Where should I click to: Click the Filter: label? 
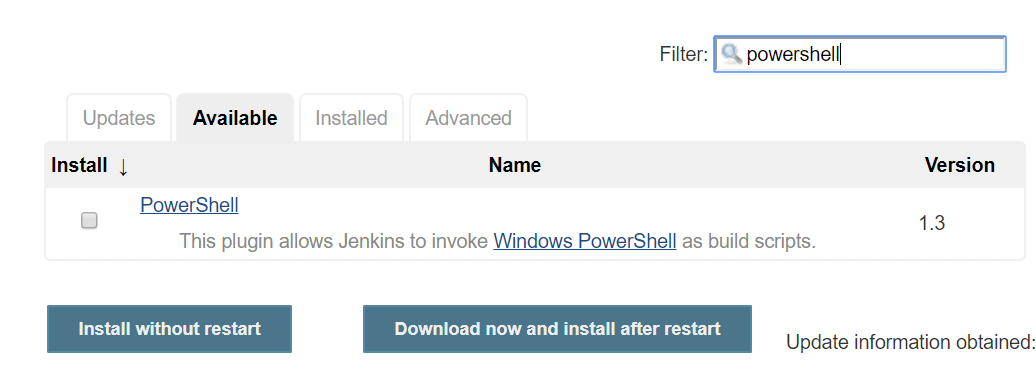coord(684,54)
